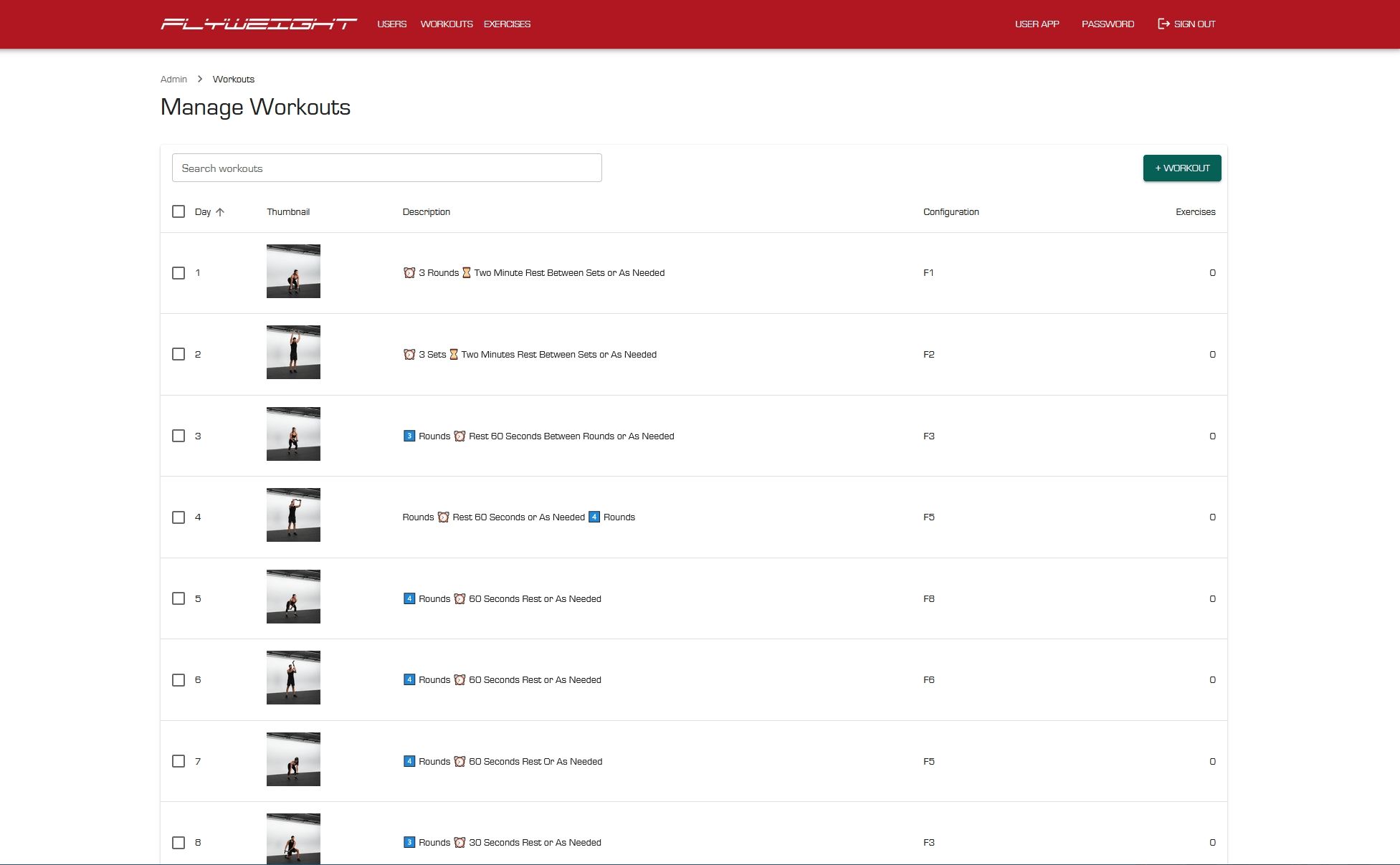Click the Description column header
Viewport: 1400px width, 865px height.
427,212
